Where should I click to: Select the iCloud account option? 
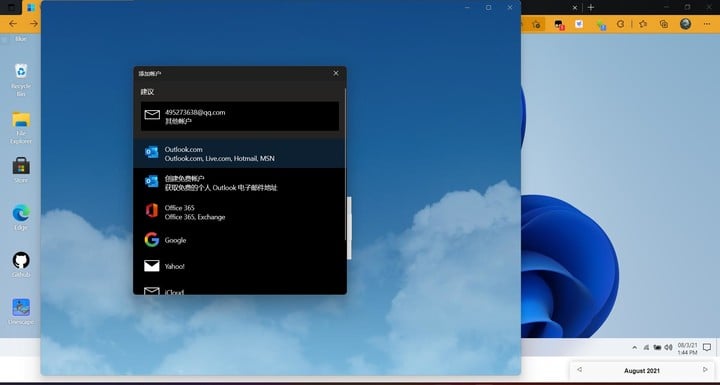(239, 289)
